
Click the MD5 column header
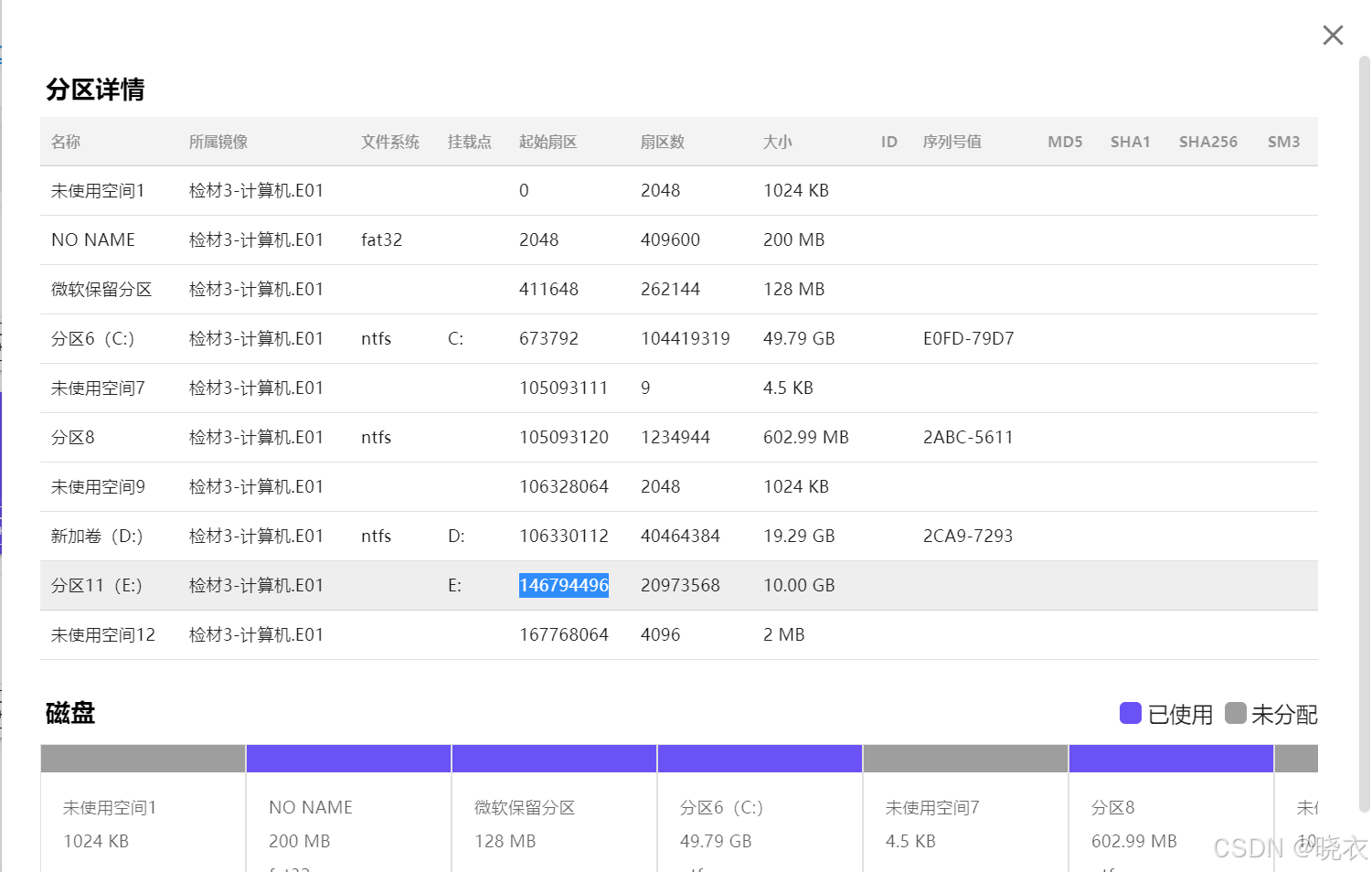coord(1065,142)
